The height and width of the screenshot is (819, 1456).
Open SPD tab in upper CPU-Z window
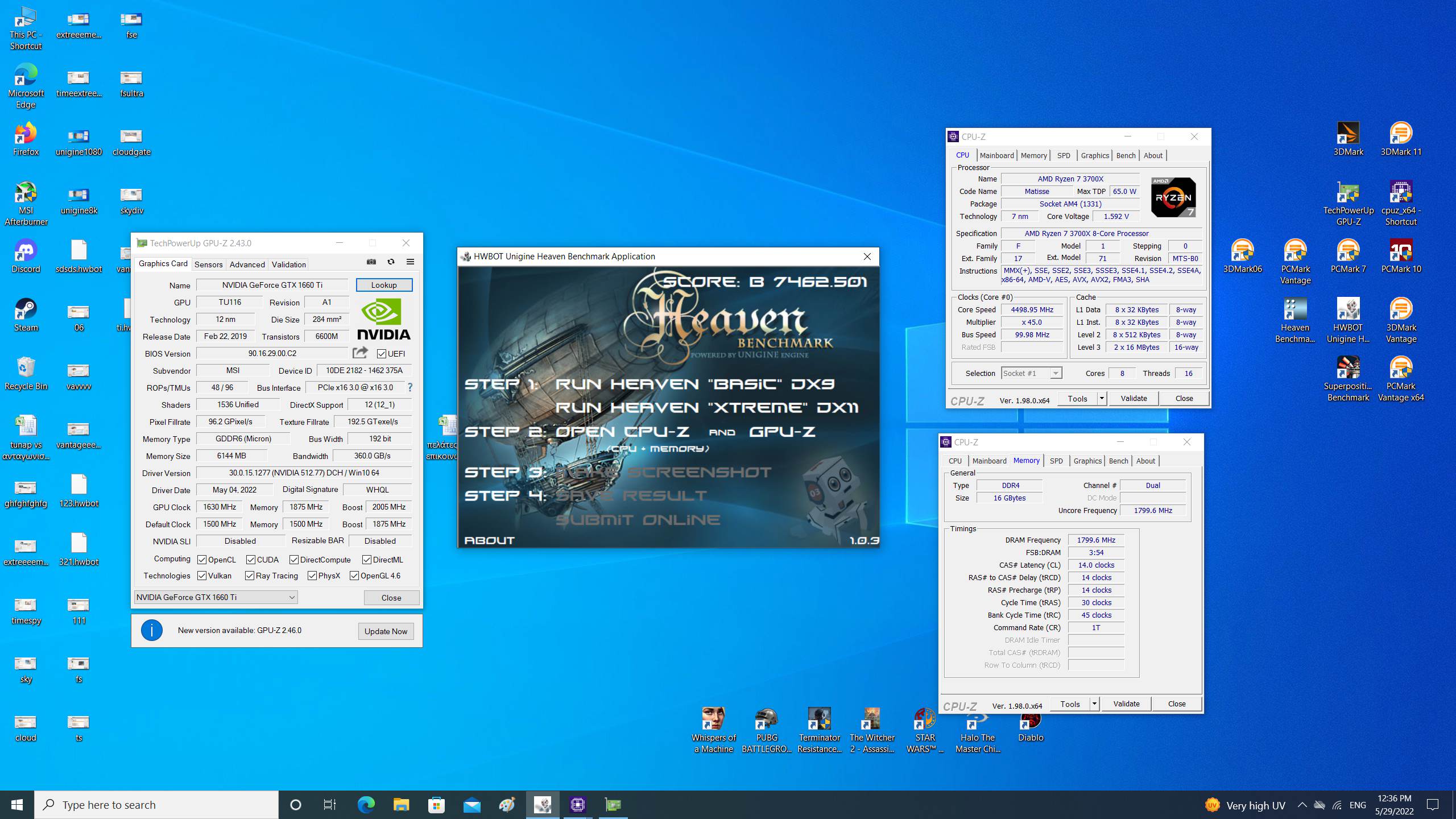click(x=1064, y=155)
